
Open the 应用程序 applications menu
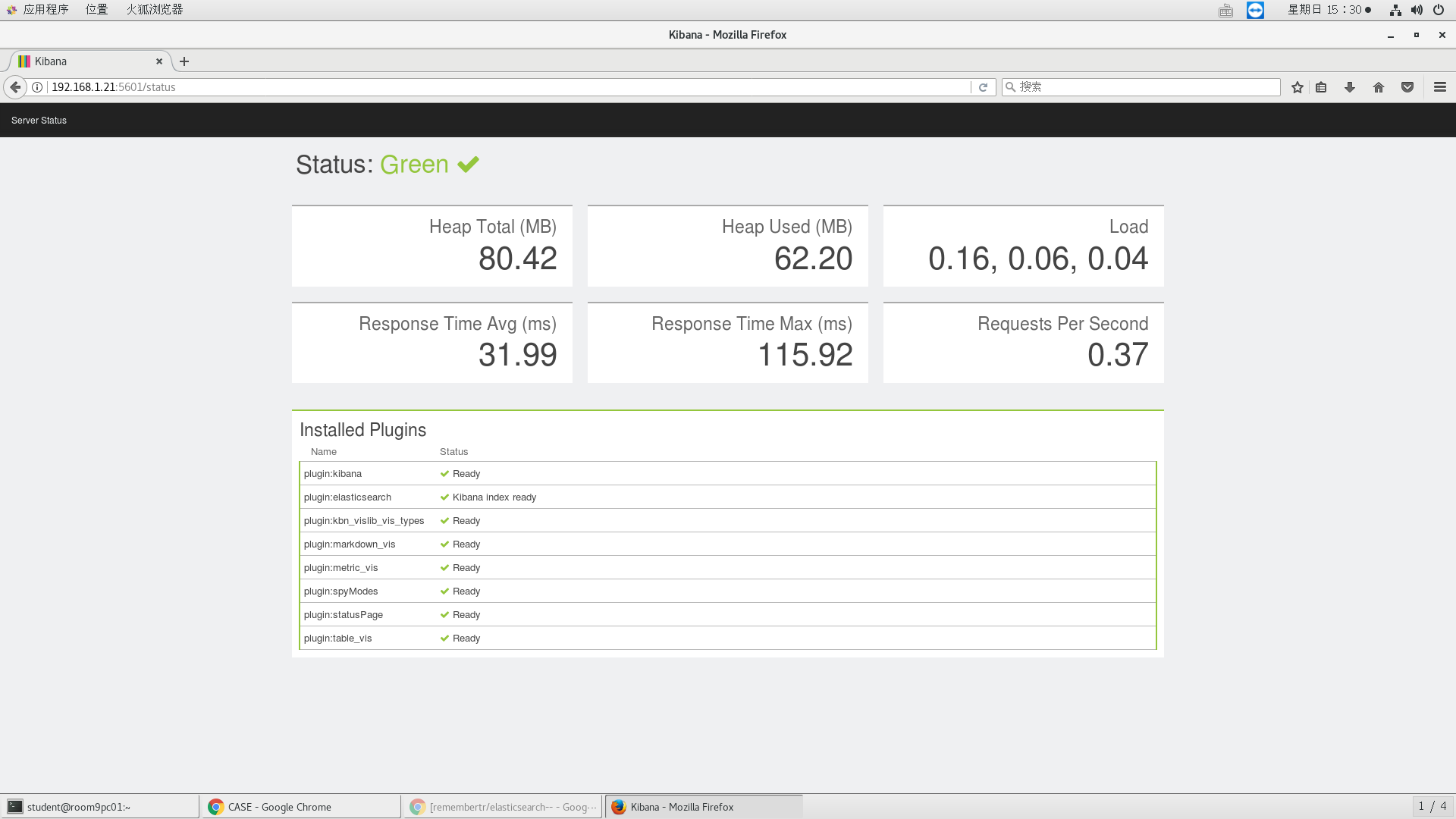pyautogui.click(x=45, y=9)
